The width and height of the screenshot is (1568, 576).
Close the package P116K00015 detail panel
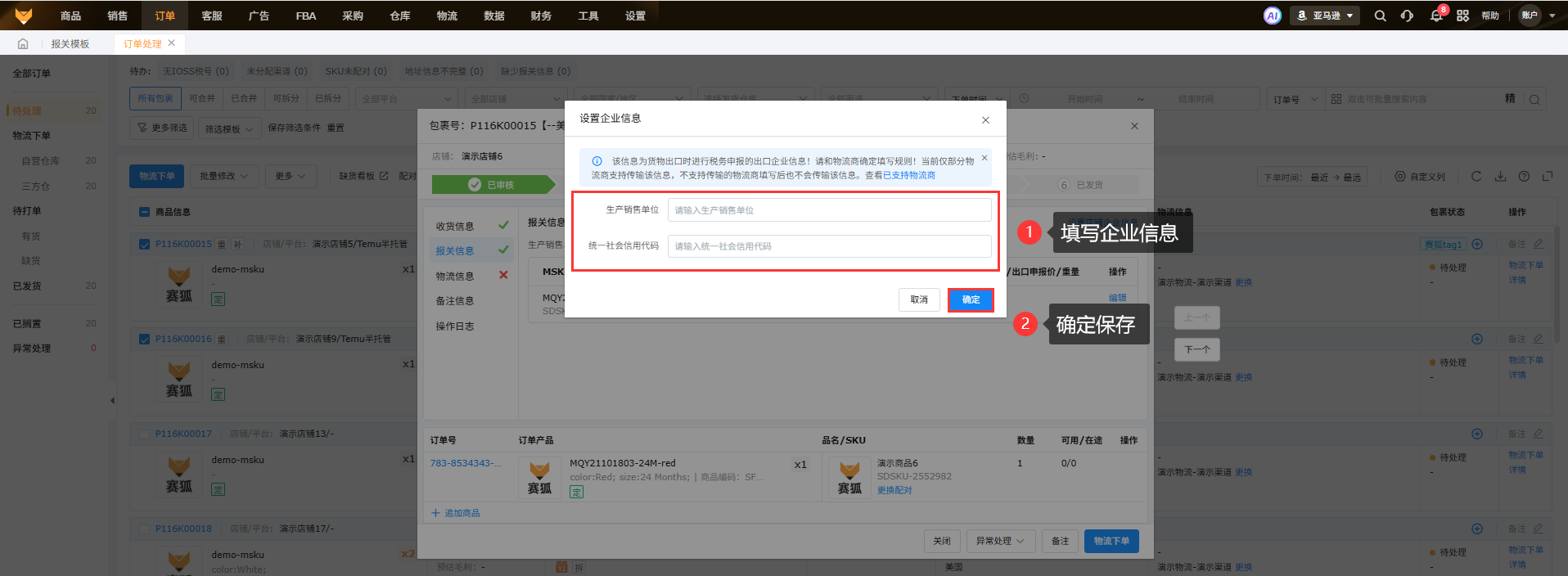1134,126
